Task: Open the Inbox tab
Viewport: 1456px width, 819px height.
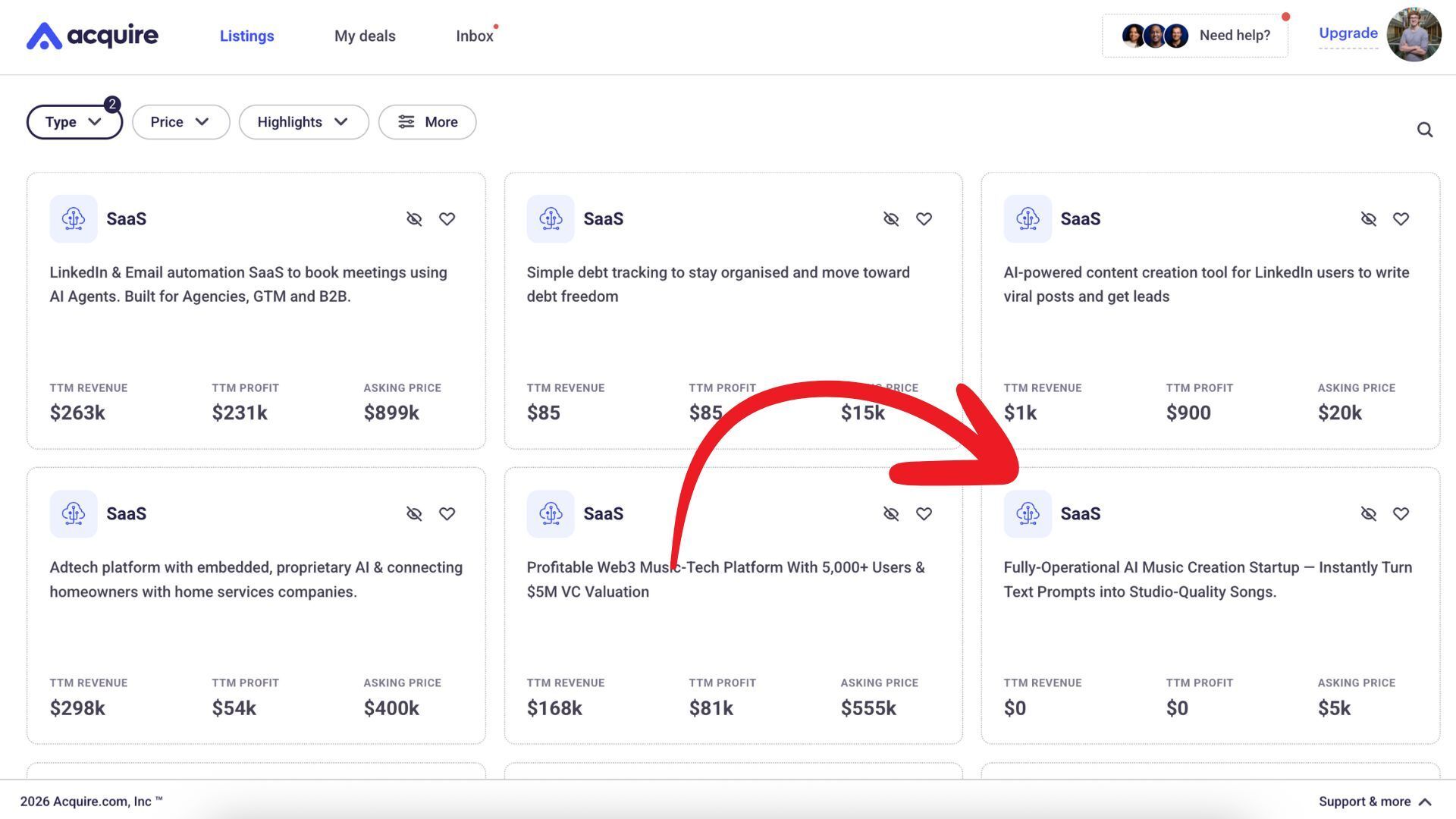Action: point(474,36)
